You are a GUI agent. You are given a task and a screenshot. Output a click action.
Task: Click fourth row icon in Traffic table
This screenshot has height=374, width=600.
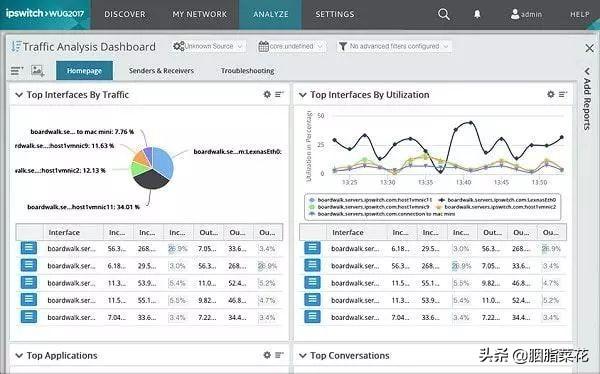29,300
